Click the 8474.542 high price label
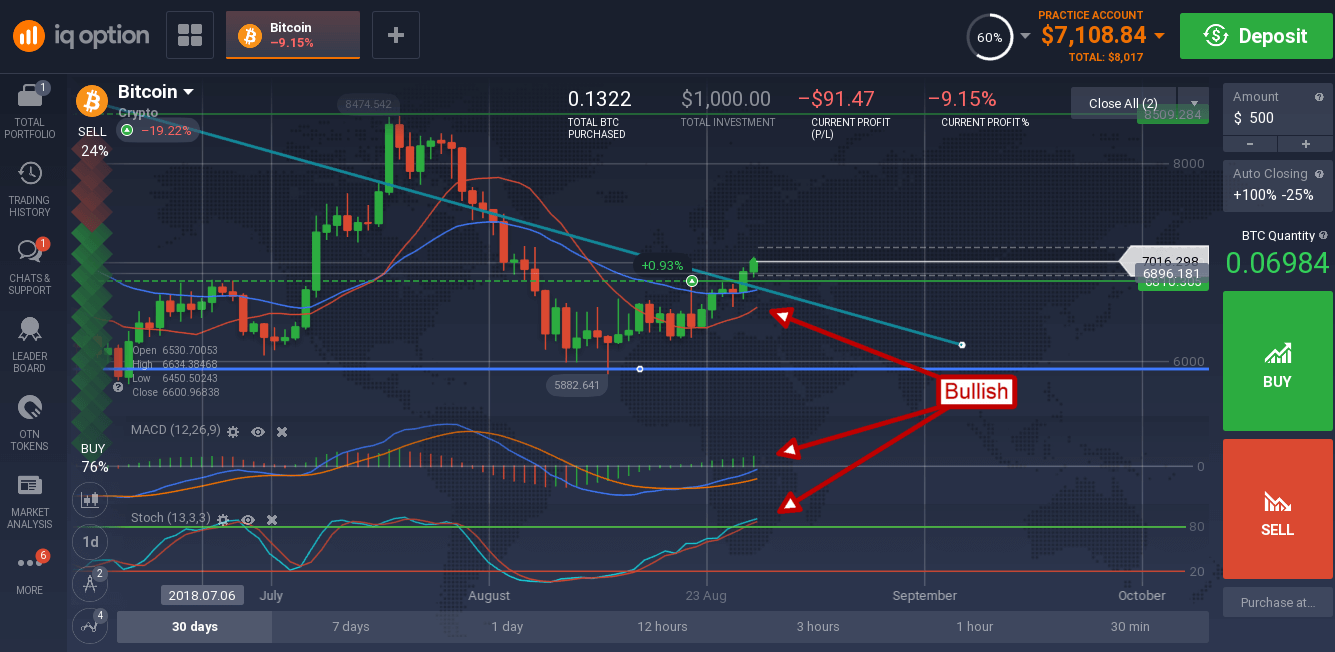The image size is (1335, 652). [x=368, y=104]
